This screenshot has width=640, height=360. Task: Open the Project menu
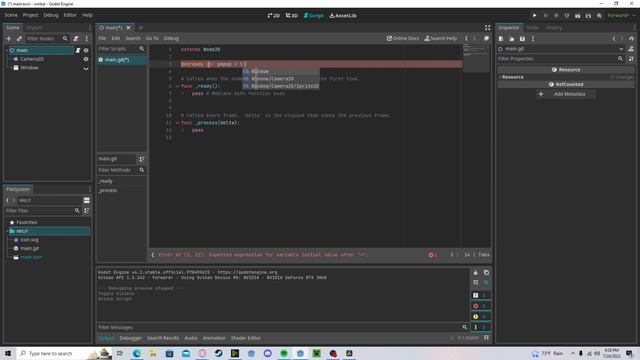[30, 15]
